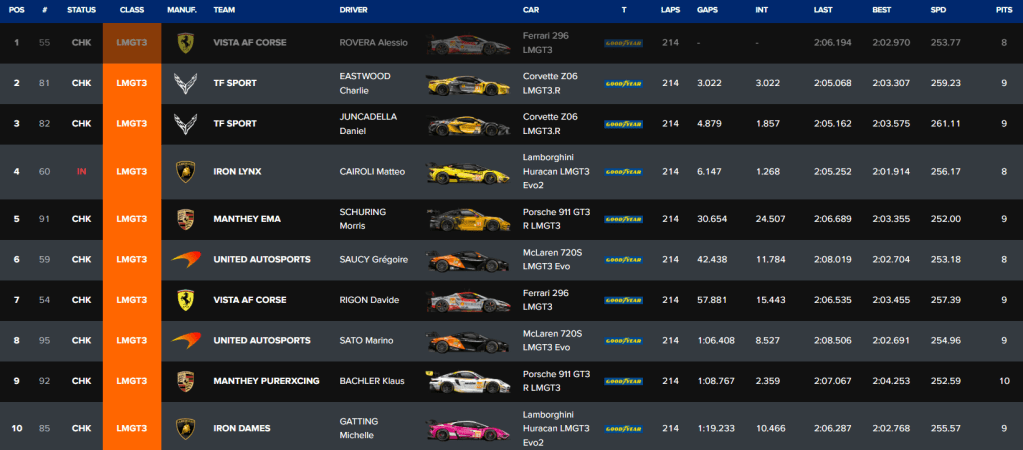Click Corvette logo in Eastwood Charlie row

[185, 83]
